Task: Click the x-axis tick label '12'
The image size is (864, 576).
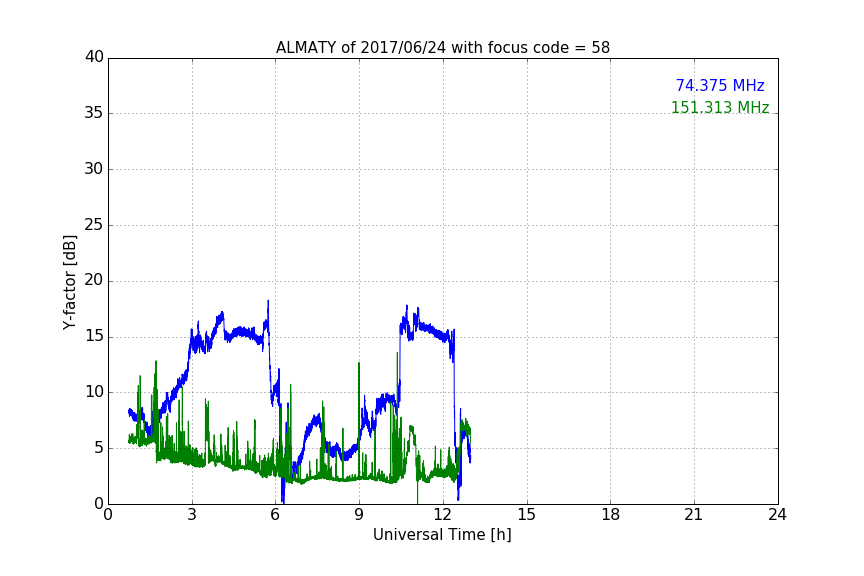Action: tap(443, 515)
